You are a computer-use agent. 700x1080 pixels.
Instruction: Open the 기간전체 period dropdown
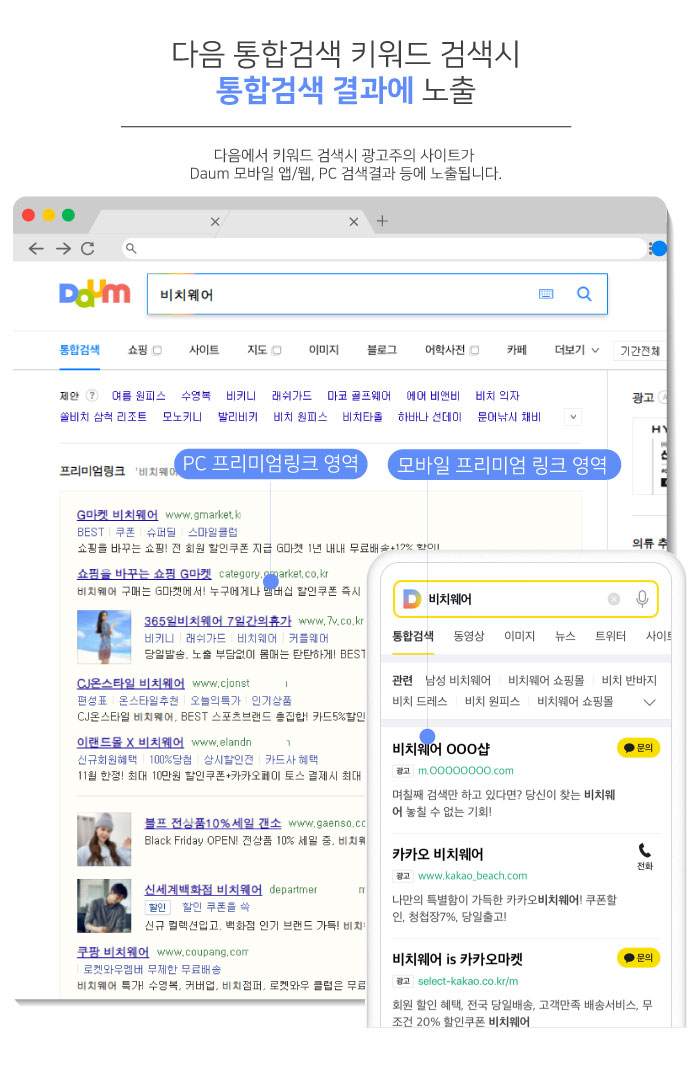pos(640,351)
